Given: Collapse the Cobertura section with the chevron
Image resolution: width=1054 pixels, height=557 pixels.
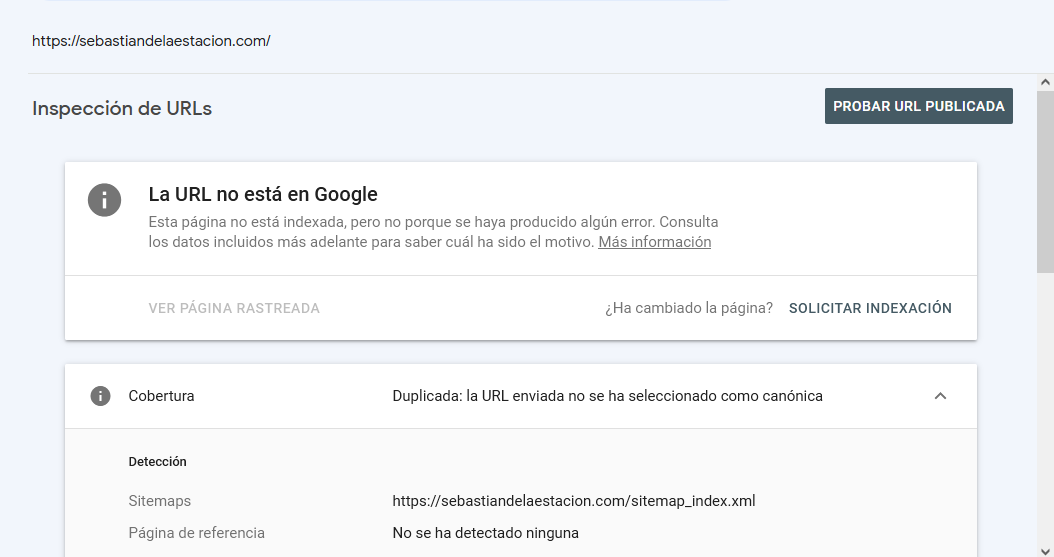Looking at the screenshot, I should (x=940, y=396).
